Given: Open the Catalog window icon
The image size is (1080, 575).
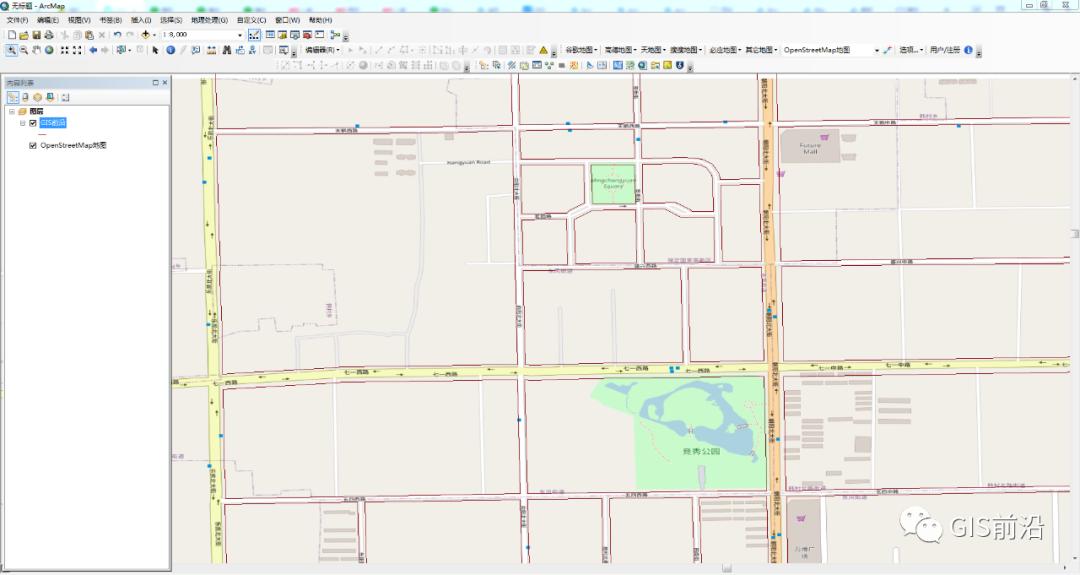Looking at the screenshot, I should point(282,34).
